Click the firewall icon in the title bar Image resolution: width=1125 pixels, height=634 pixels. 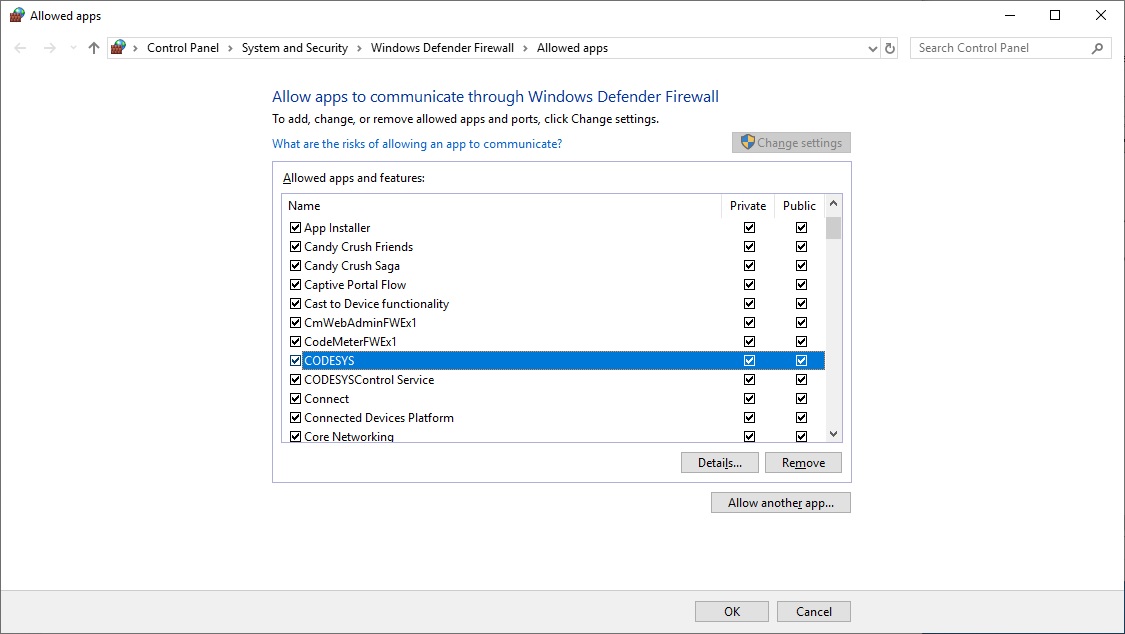16,15
